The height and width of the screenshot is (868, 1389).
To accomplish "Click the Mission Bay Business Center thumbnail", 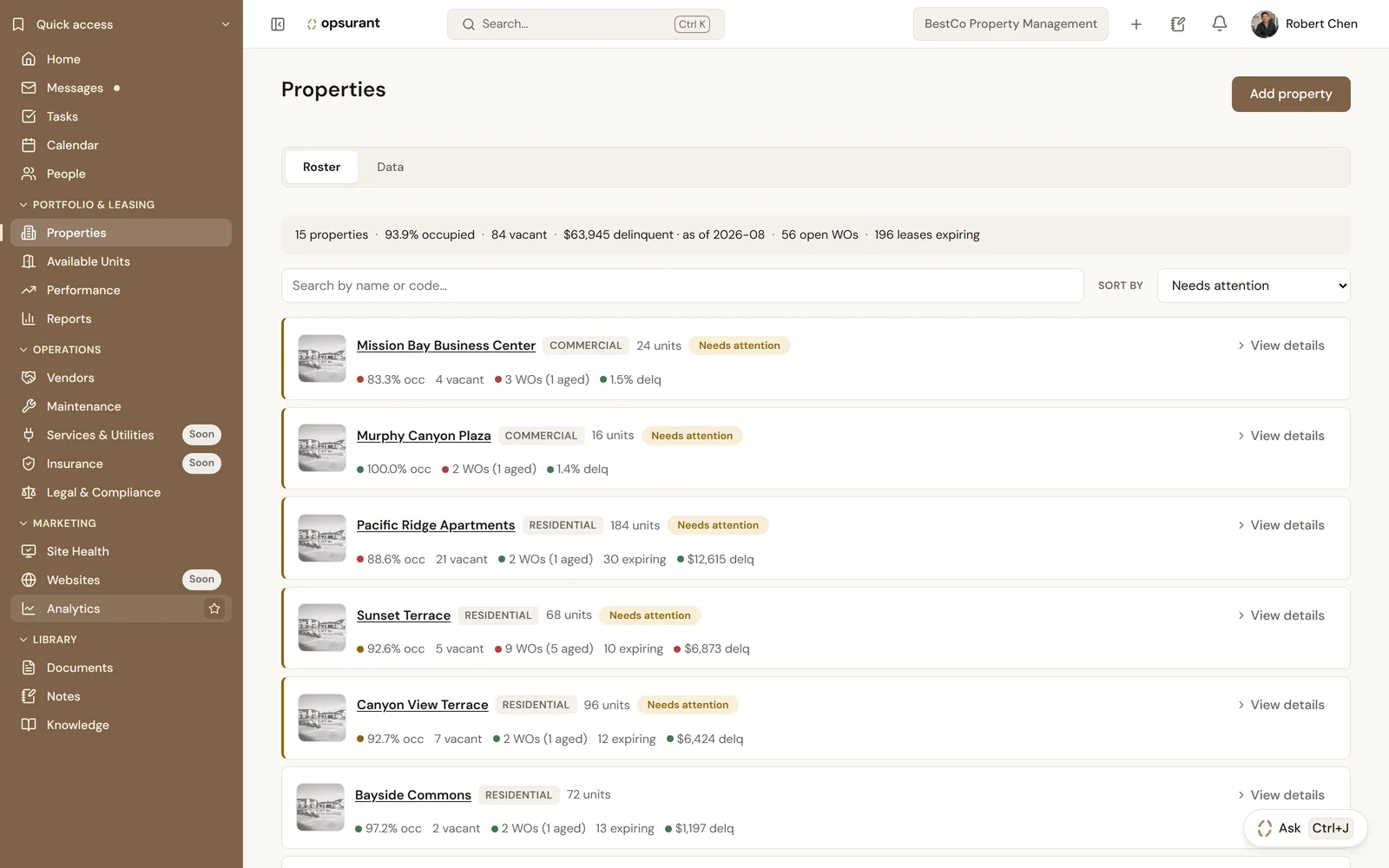I will coord(322,358).
